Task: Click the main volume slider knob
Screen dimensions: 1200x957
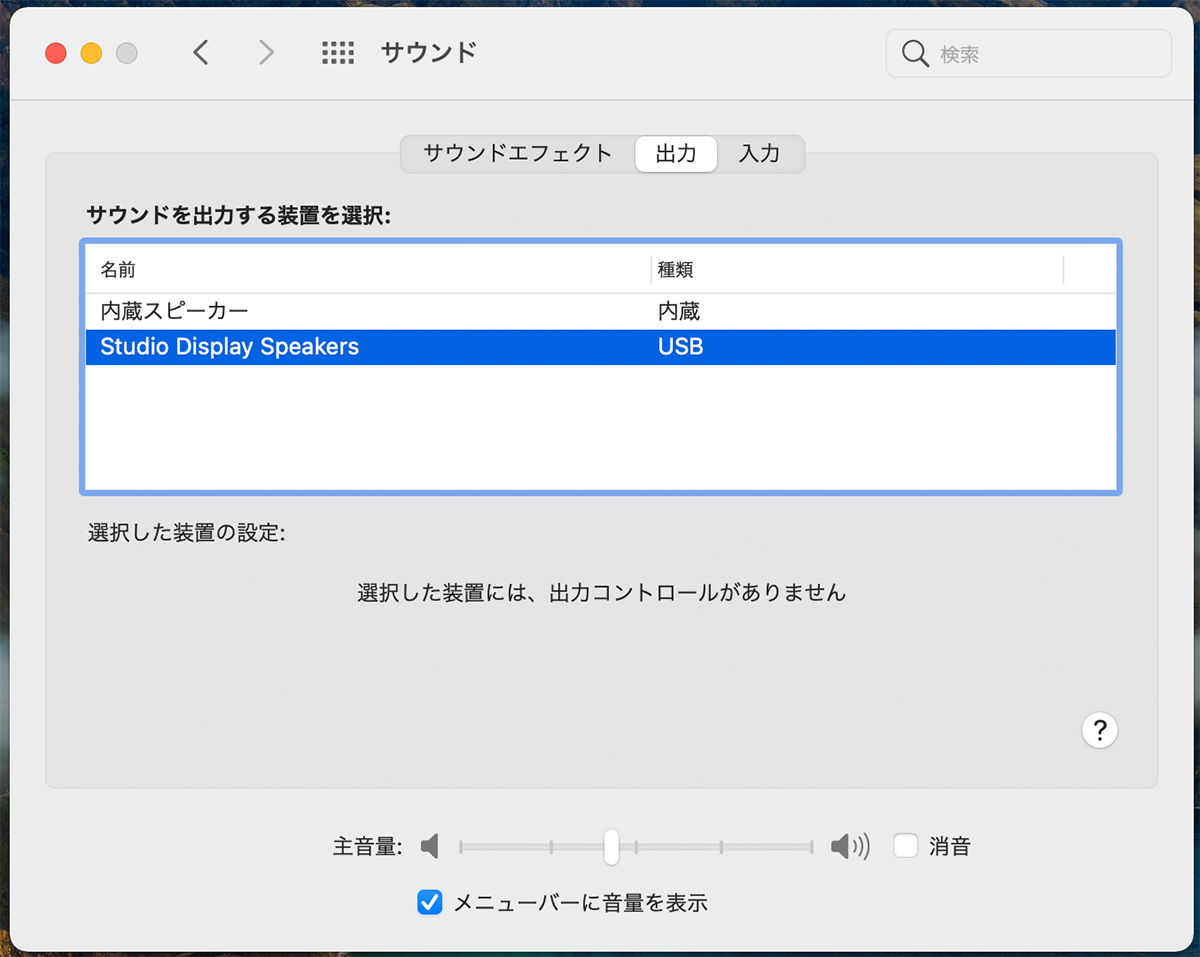Action: point(611,846)
